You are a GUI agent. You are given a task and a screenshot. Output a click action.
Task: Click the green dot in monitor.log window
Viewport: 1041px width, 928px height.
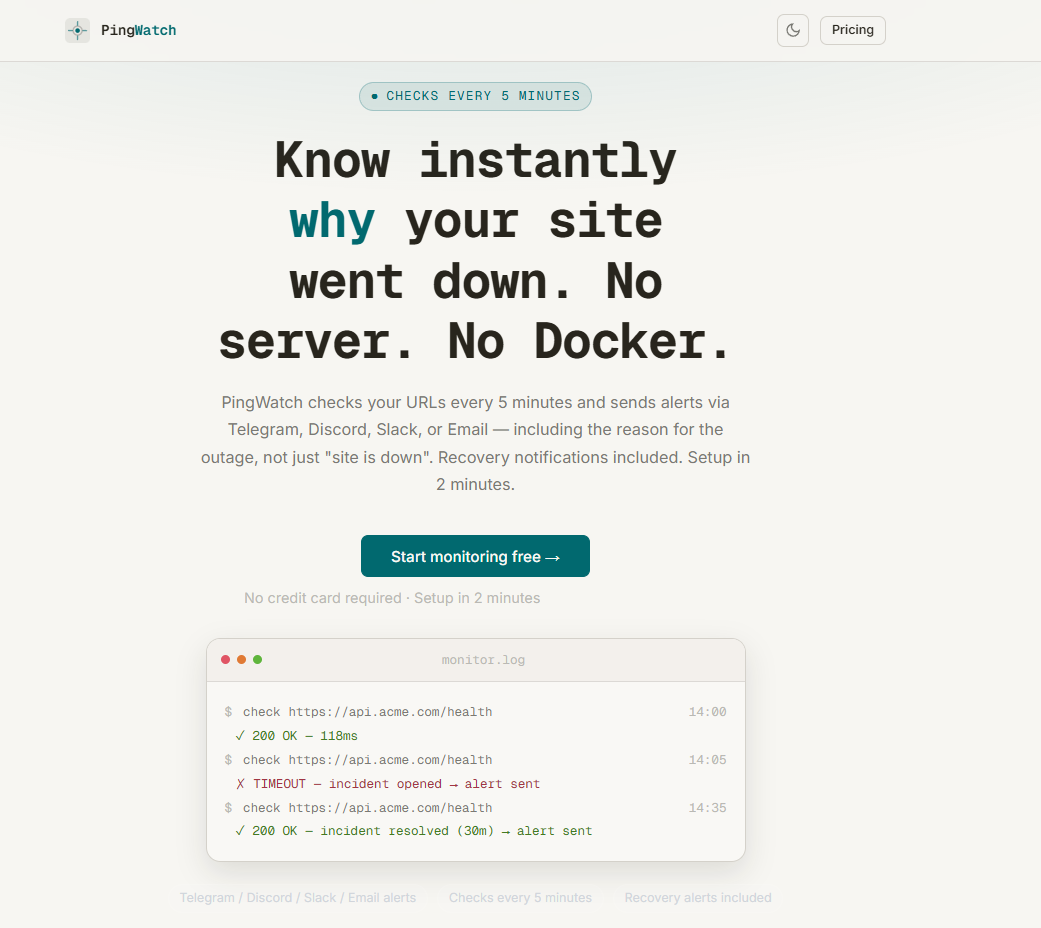point(258,660)
